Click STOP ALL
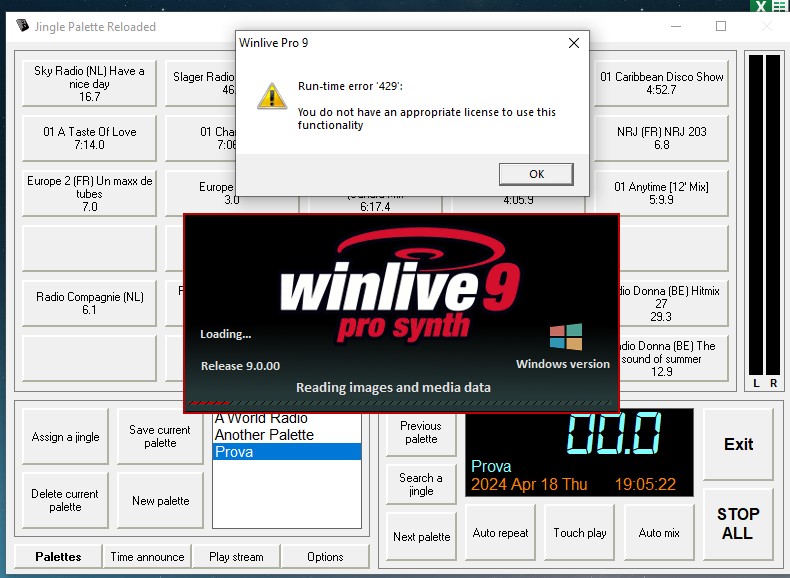 [738, 524]
